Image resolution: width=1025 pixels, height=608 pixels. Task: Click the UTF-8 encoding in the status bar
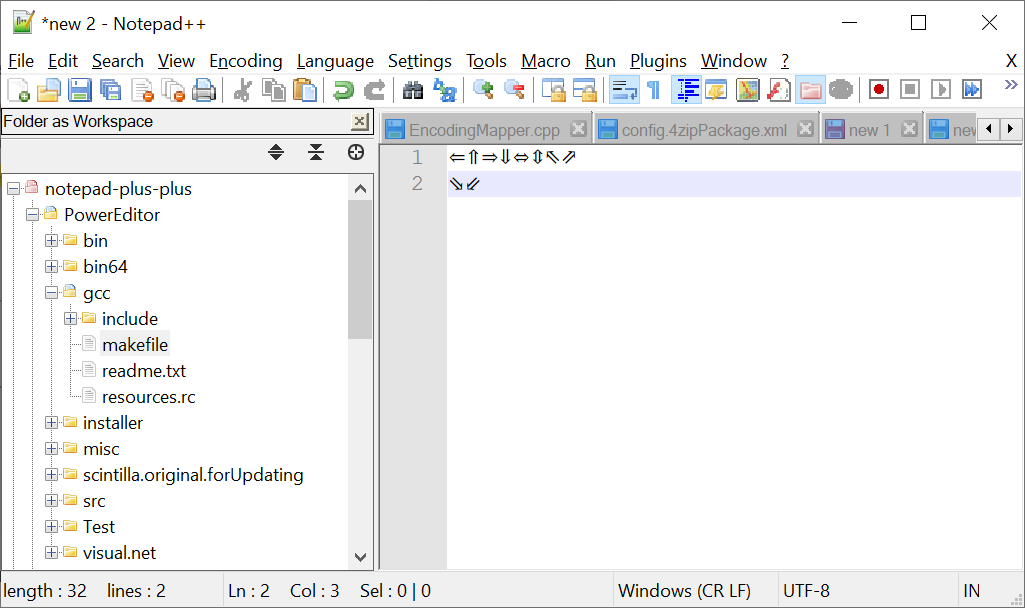[x=806, y=591]
